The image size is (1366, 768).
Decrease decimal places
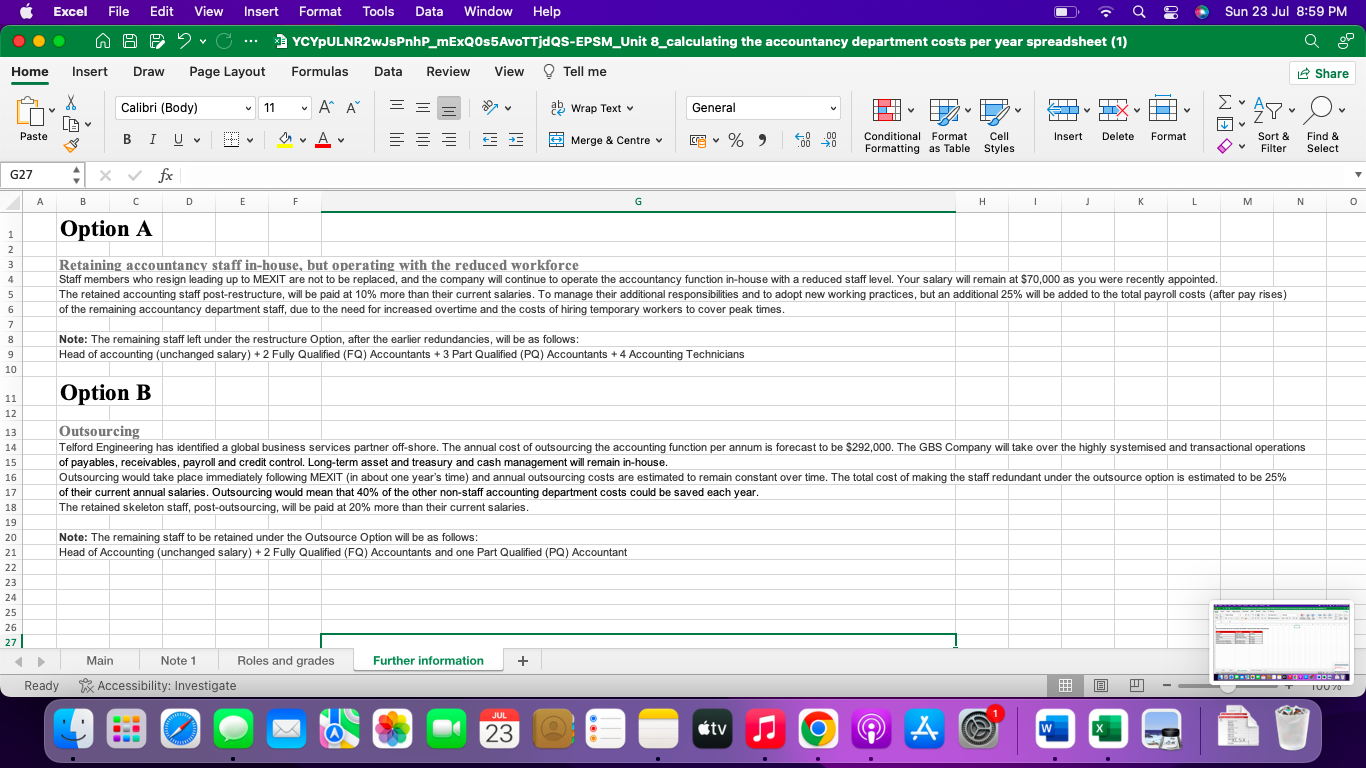pos(828,141)
